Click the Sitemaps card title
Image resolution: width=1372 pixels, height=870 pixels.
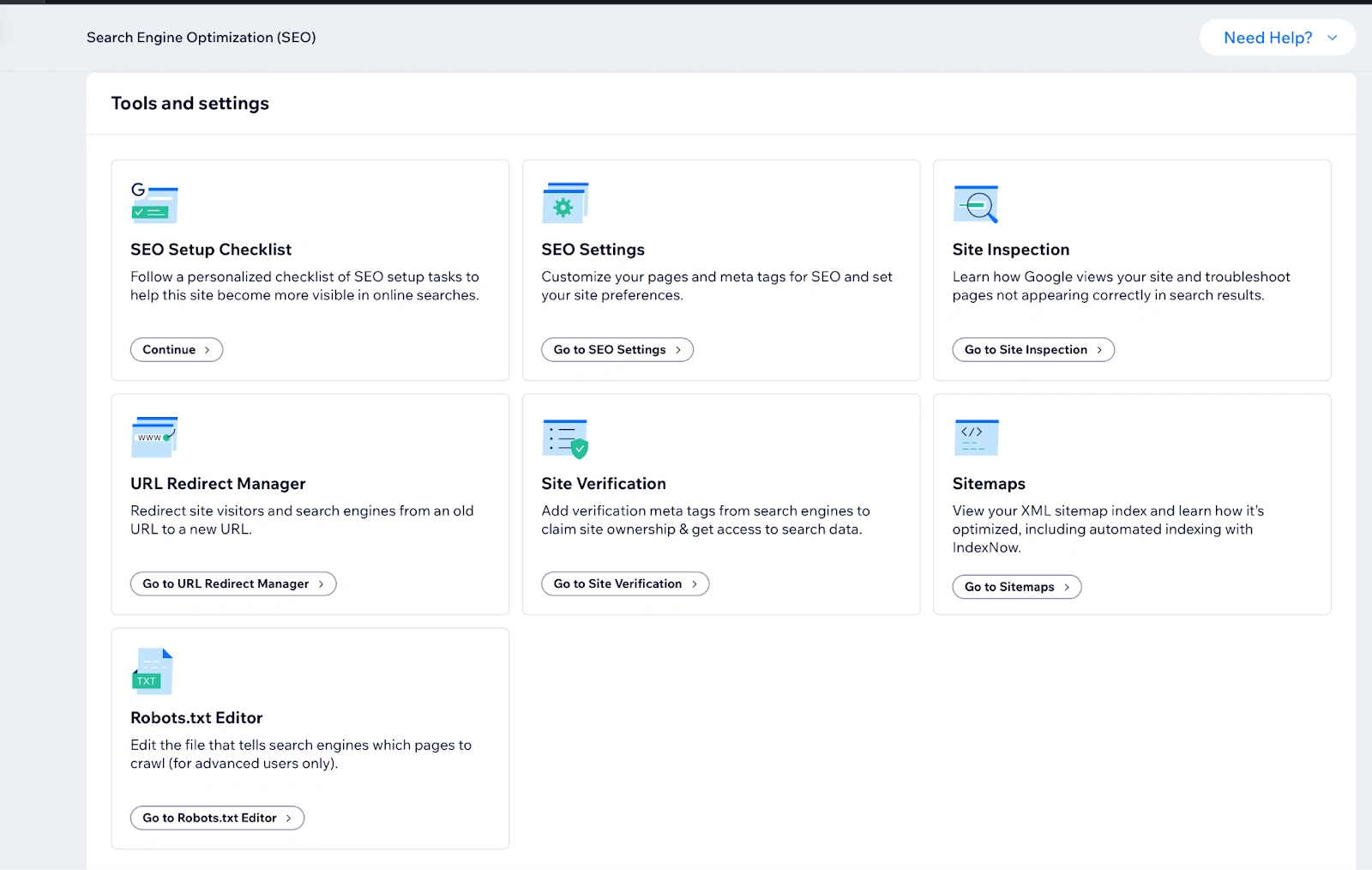(x=989, y=484)
